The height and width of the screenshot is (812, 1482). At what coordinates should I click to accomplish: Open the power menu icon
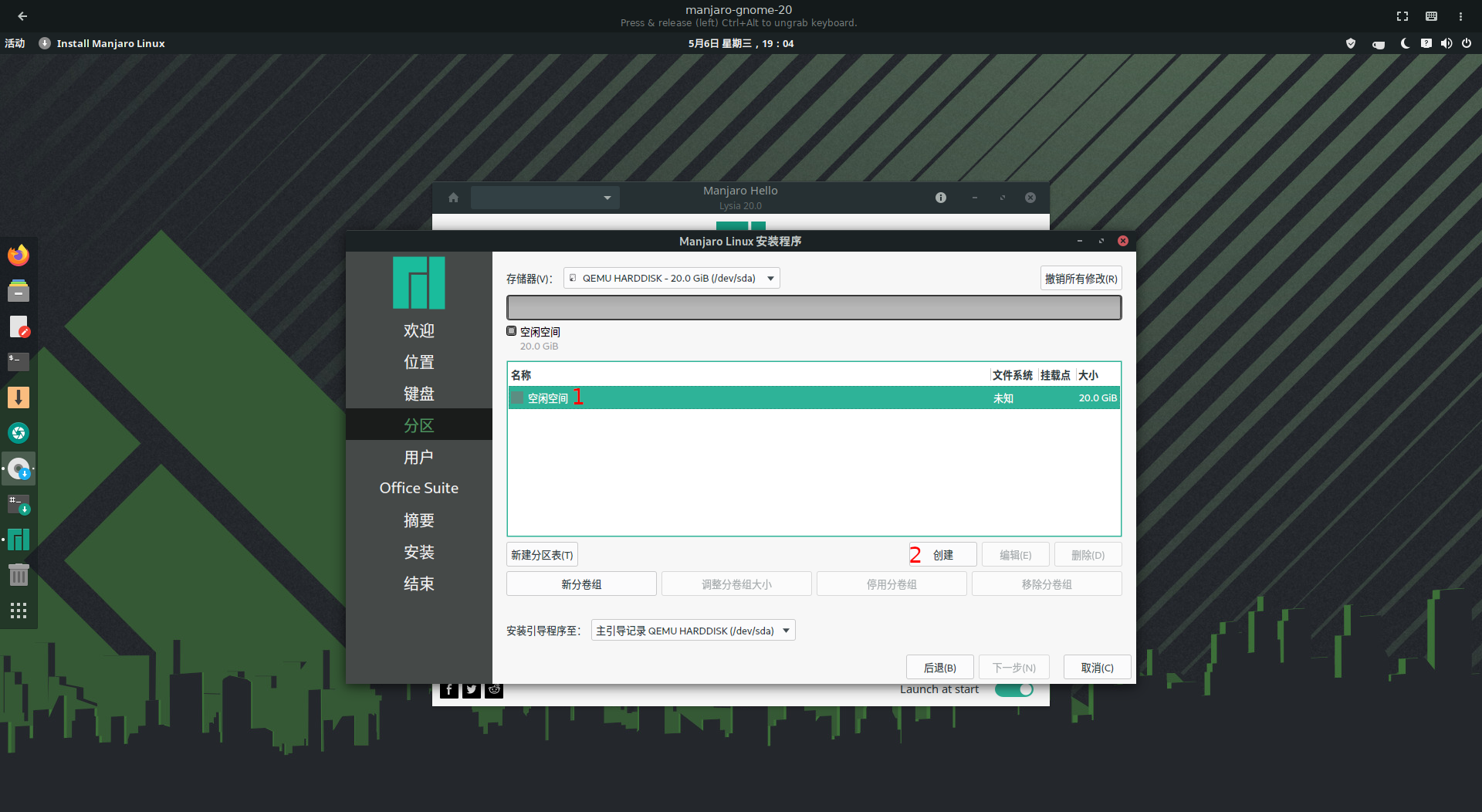coord(1467,44)
